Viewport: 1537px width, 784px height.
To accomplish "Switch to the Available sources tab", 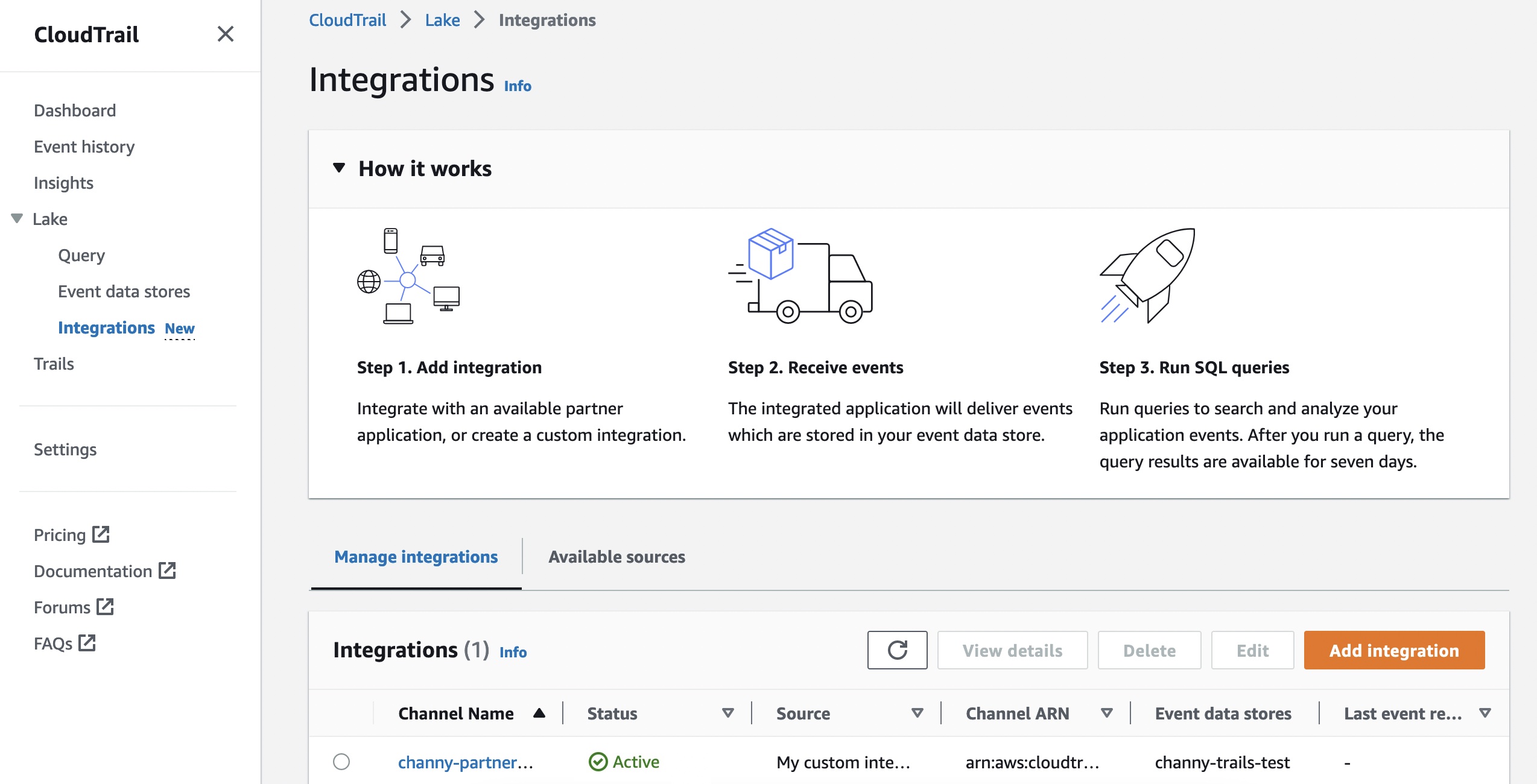I will [x=617, y=557].
